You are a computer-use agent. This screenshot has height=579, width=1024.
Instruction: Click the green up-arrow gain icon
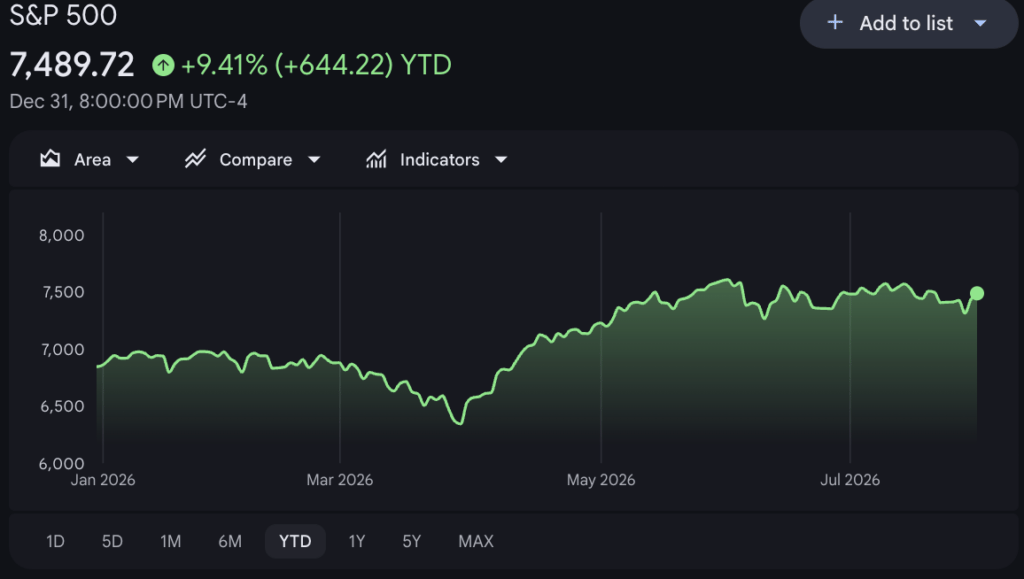click(x=163, y=65)
